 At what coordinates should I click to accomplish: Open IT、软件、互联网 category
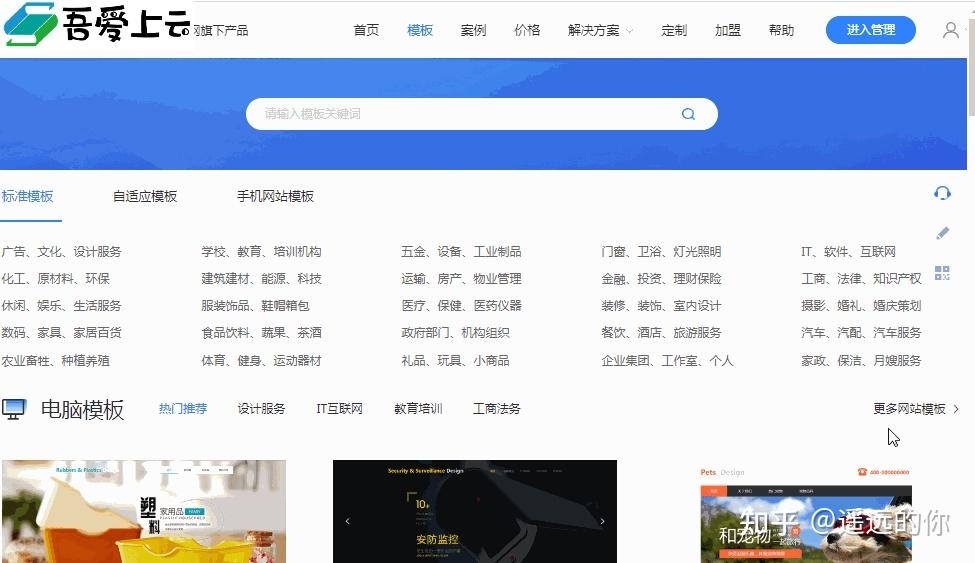(x=848, y=252)
